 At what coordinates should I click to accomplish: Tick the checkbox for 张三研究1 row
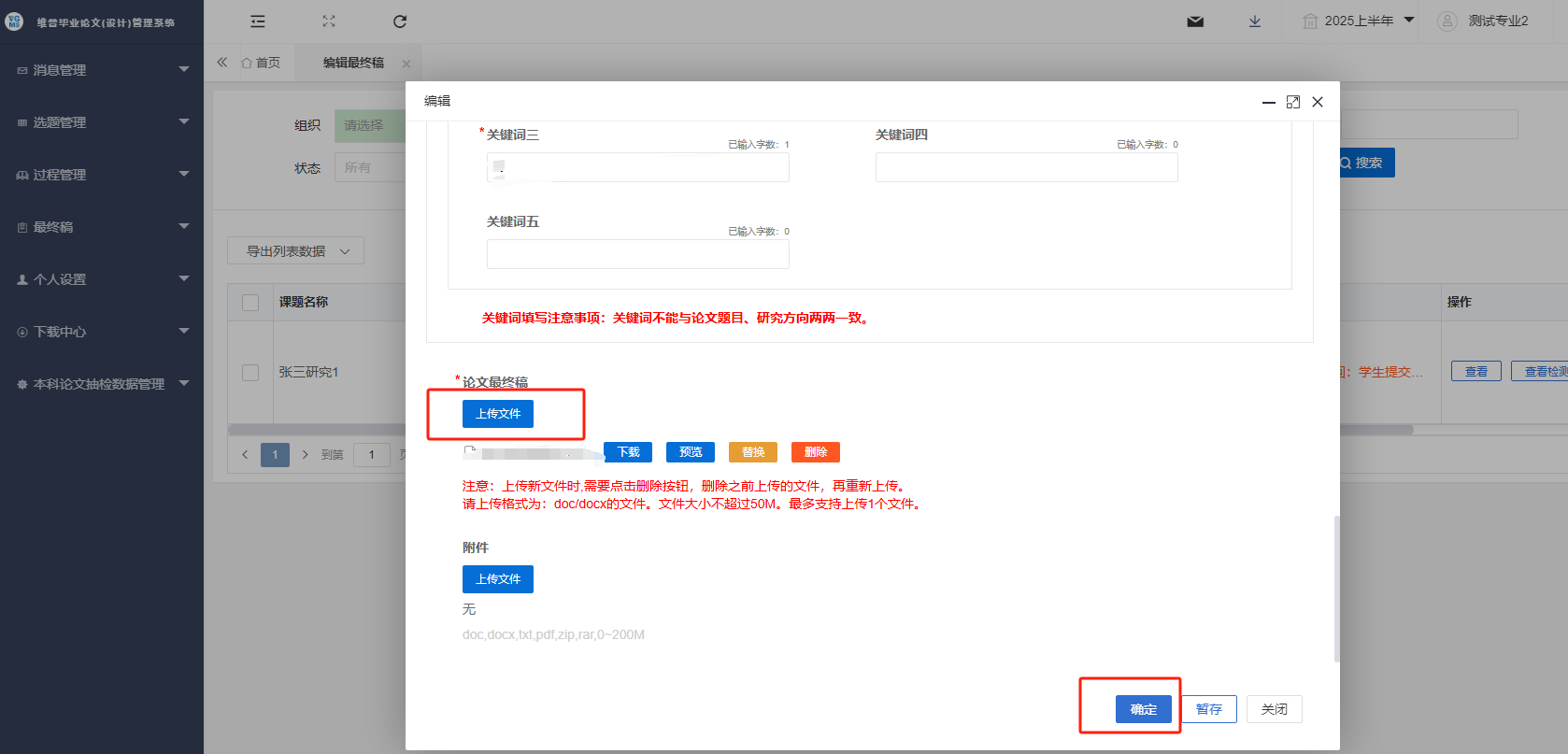[250, 373]
